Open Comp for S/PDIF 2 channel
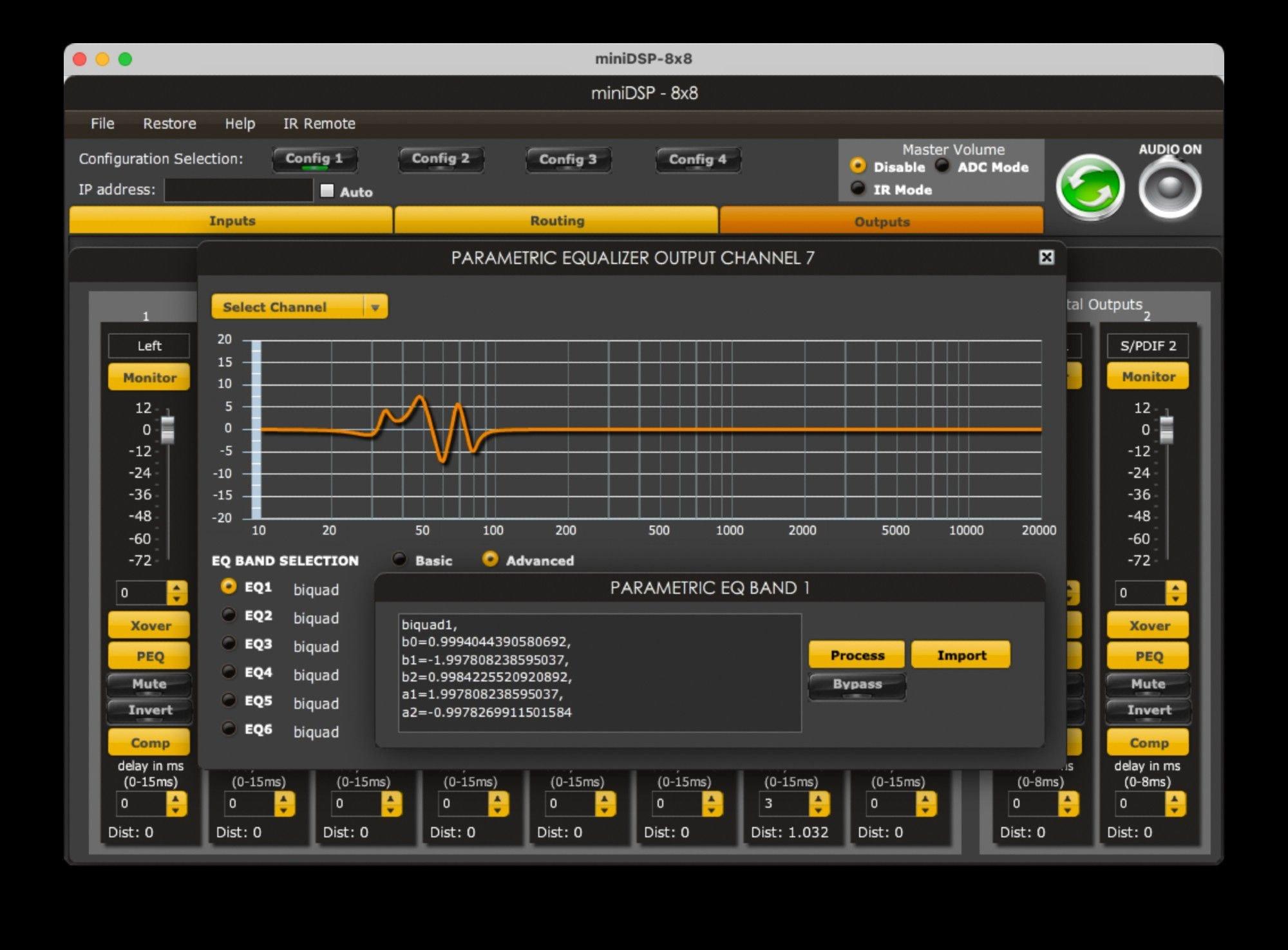Image resolution: width=1288 pixels, height=950 pixels. [x=1148, y=743]
